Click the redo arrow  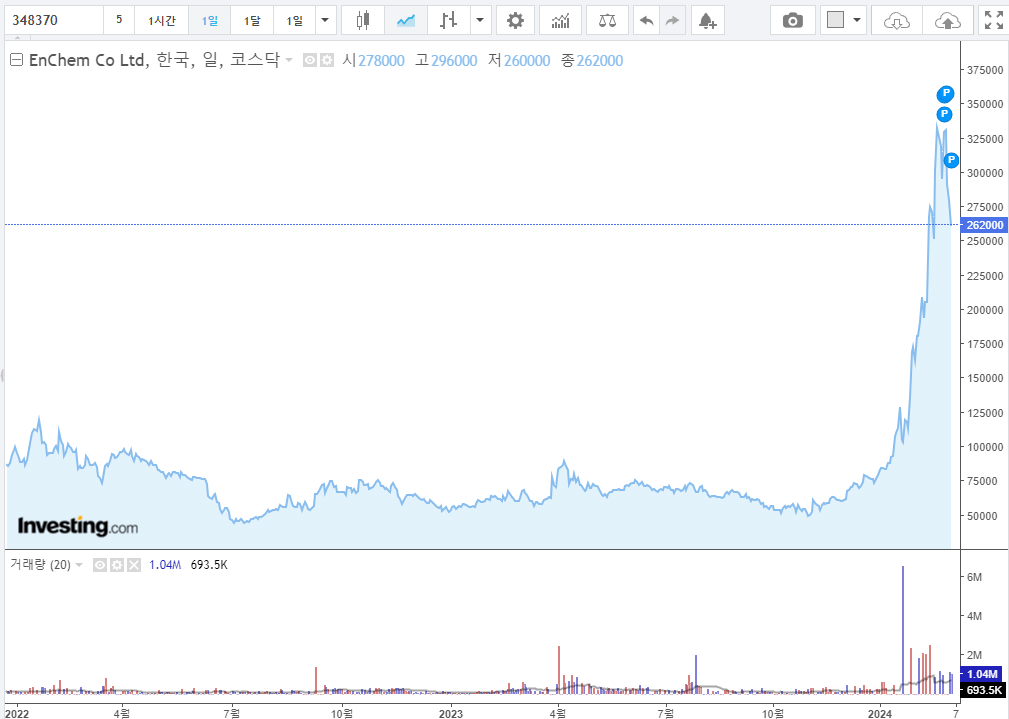[x=672, y=20]
